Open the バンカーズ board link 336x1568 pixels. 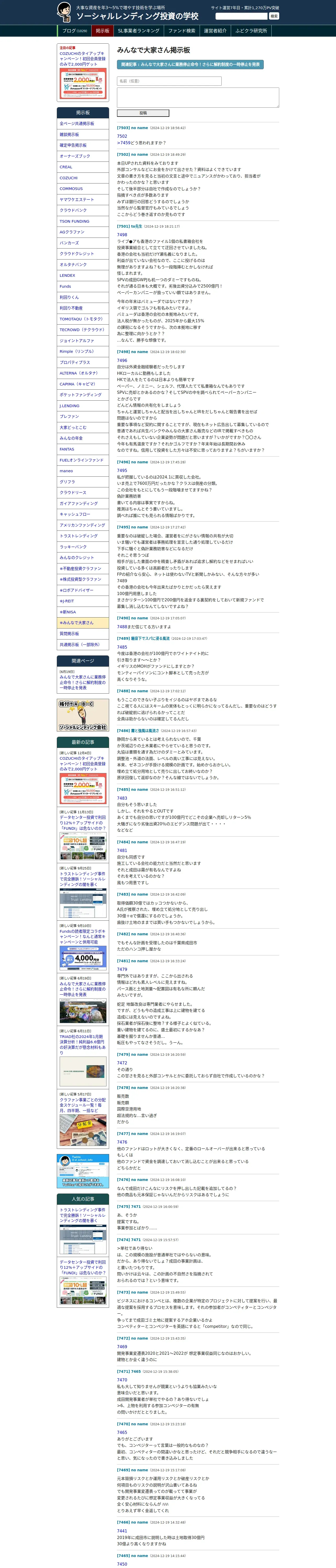[x=83, y=243]
